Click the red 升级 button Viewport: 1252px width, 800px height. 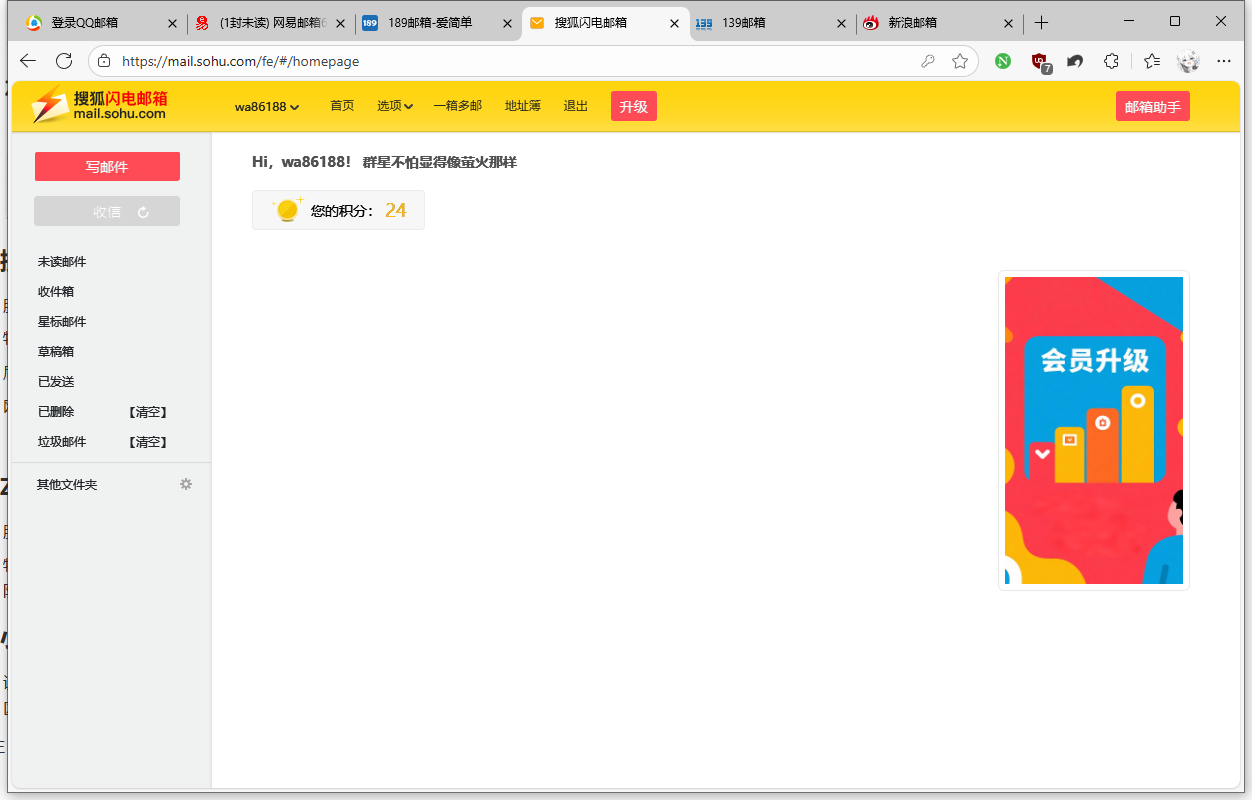[633, 106]
